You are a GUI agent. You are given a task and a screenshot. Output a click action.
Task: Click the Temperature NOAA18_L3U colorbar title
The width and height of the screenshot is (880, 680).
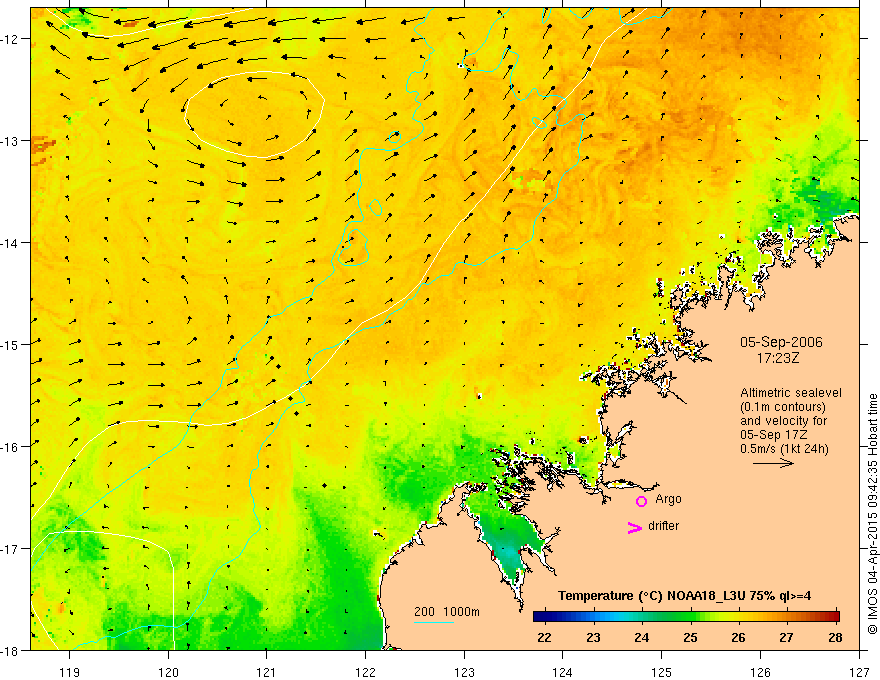(x=684, y=596)
